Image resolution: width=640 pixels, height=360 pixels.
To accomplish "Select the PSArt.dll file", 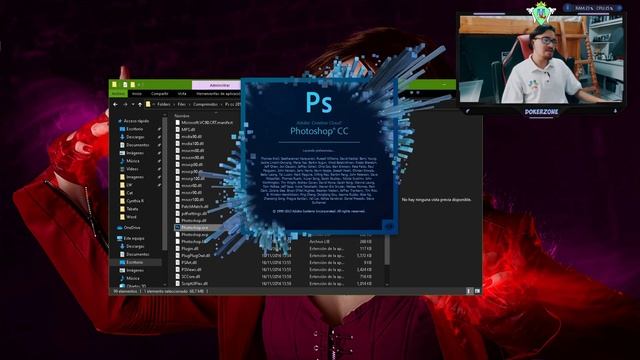I will [x=189, y=262].
